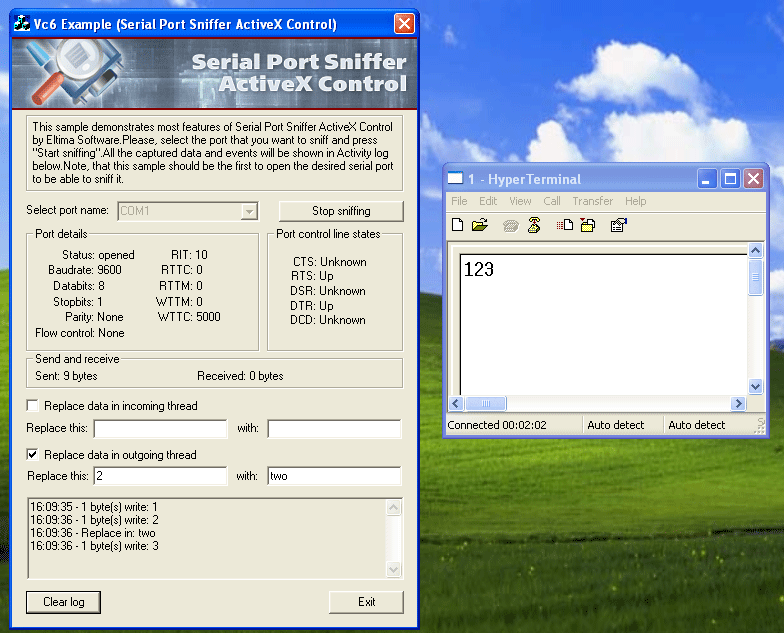
Task: Open the Select port name COM1 dropdown
Action: (x=249, y=212)
